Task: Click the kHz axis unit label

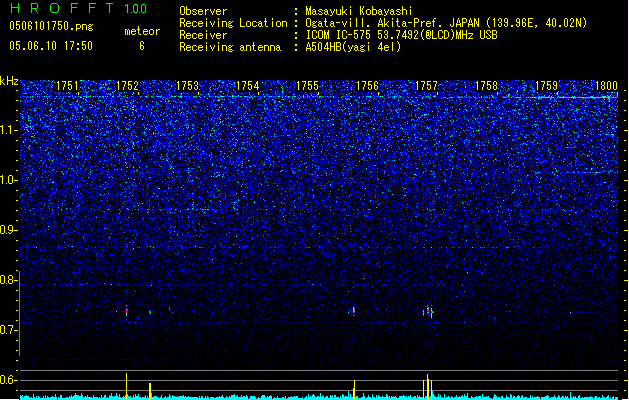Action: click(9, 81)
